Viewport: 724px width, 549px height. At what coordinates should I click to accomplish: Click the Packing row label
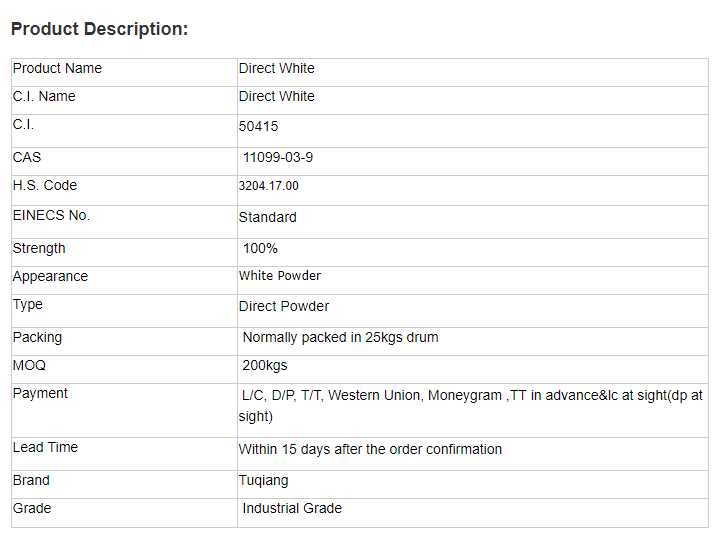point(37,338)
